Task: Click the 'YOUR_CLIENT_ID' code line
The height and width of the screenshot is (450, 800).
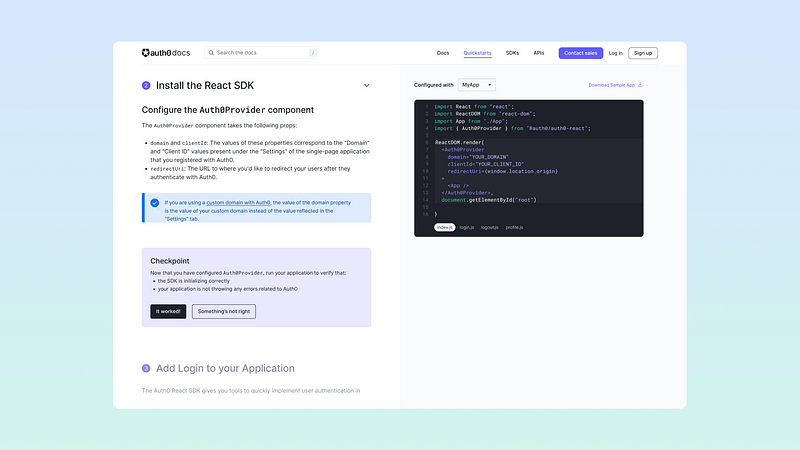Action: click(x=485, y=164)
